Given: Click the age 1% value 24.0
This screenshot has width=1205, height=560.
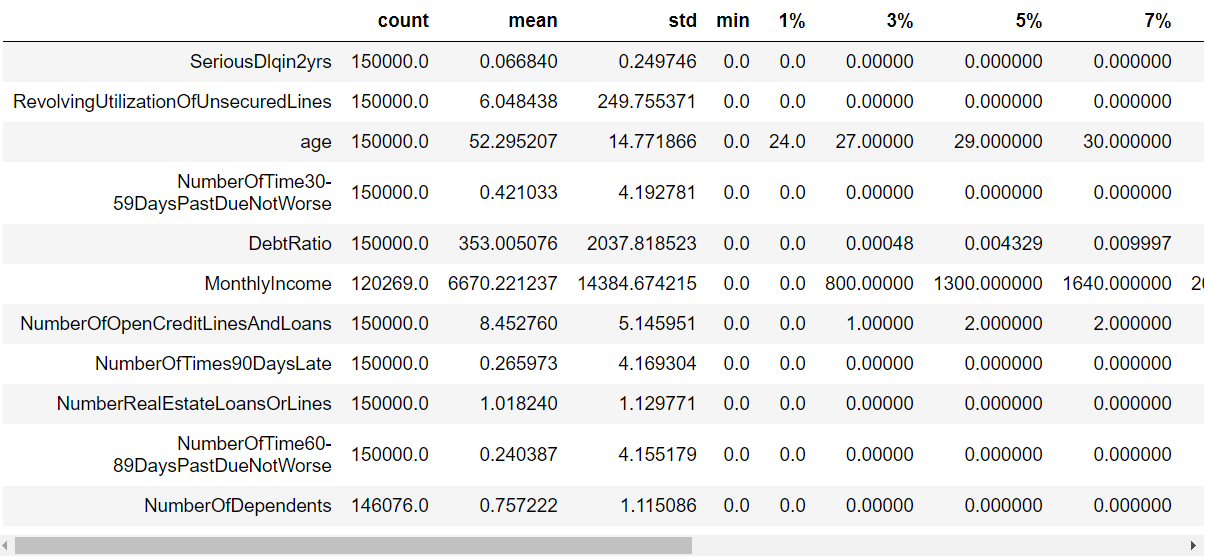Looking at the screenshot, I should pyautogui.click(x=788, y=142).
